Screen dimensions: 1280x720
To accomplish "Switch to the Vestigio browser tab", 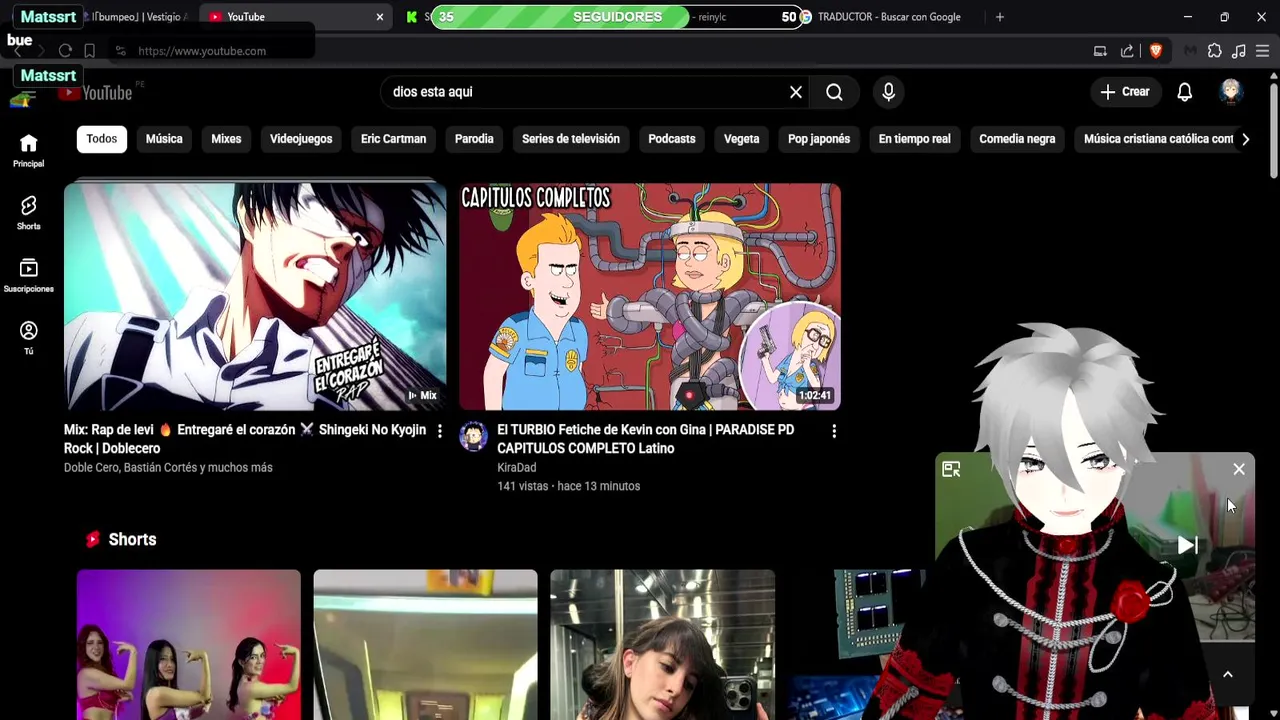I will click(140, 17).
